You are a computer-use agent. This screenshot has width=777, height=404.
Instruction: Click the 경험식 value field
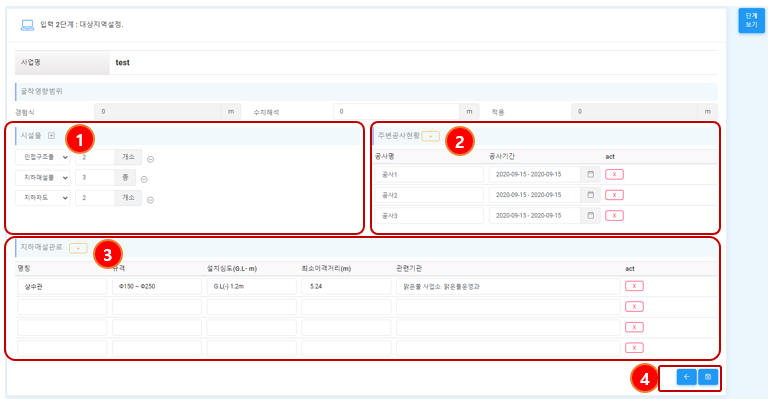point(158,112)
